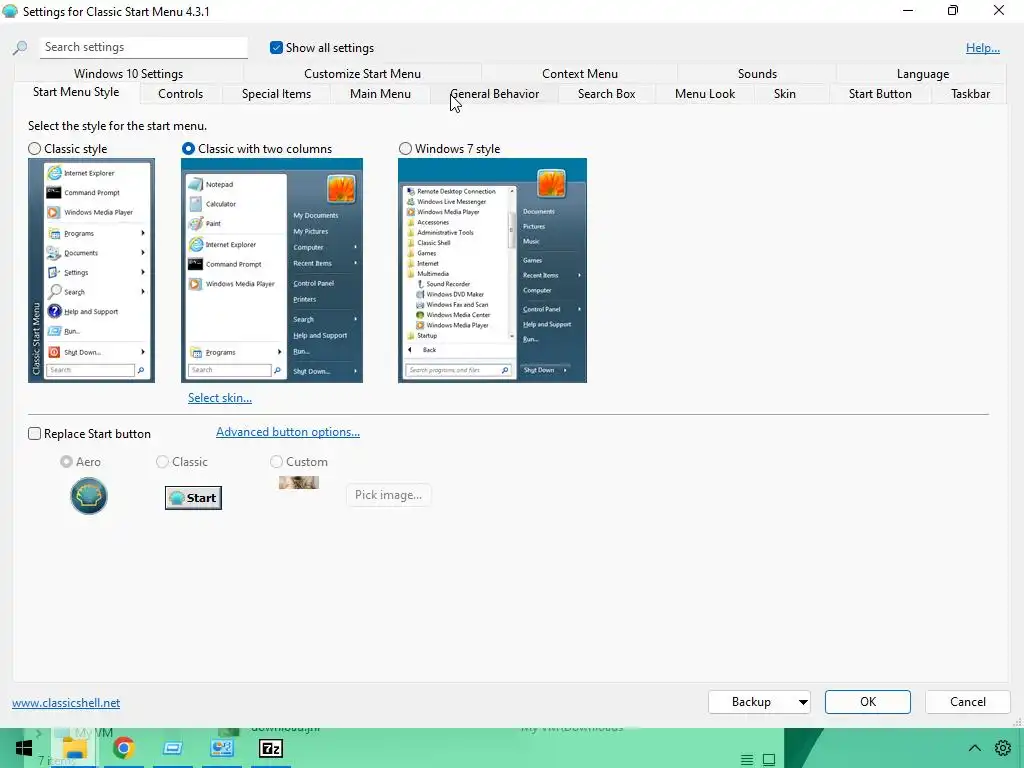Click the Classic Start button image
The image size is (1024, 768).
(x=193, y=498)
